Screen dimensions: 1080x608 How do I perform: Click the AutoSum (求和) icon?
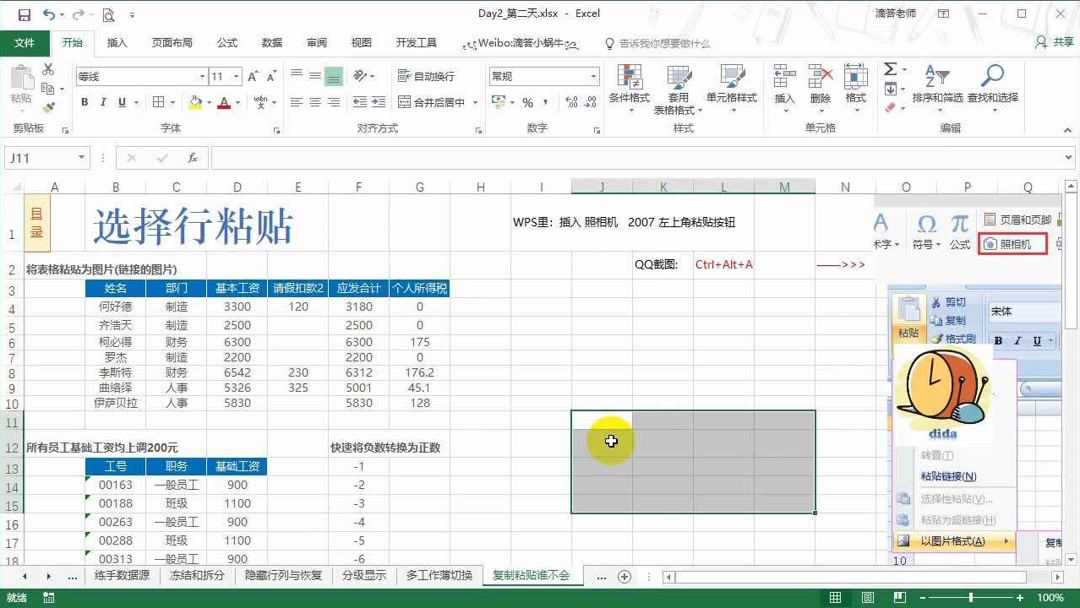(889, 70)
